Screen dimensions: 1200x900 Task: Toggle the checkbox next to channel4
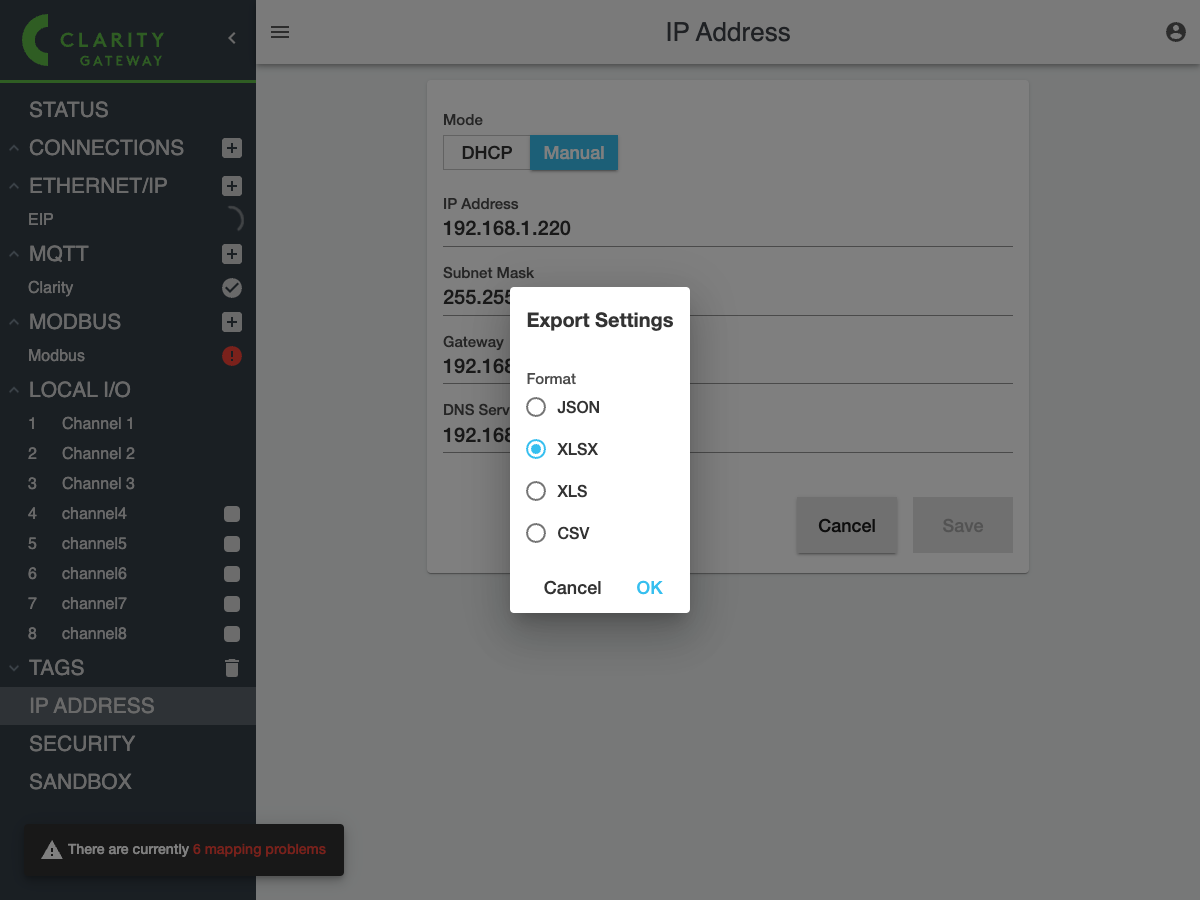(x=231, y=514)
